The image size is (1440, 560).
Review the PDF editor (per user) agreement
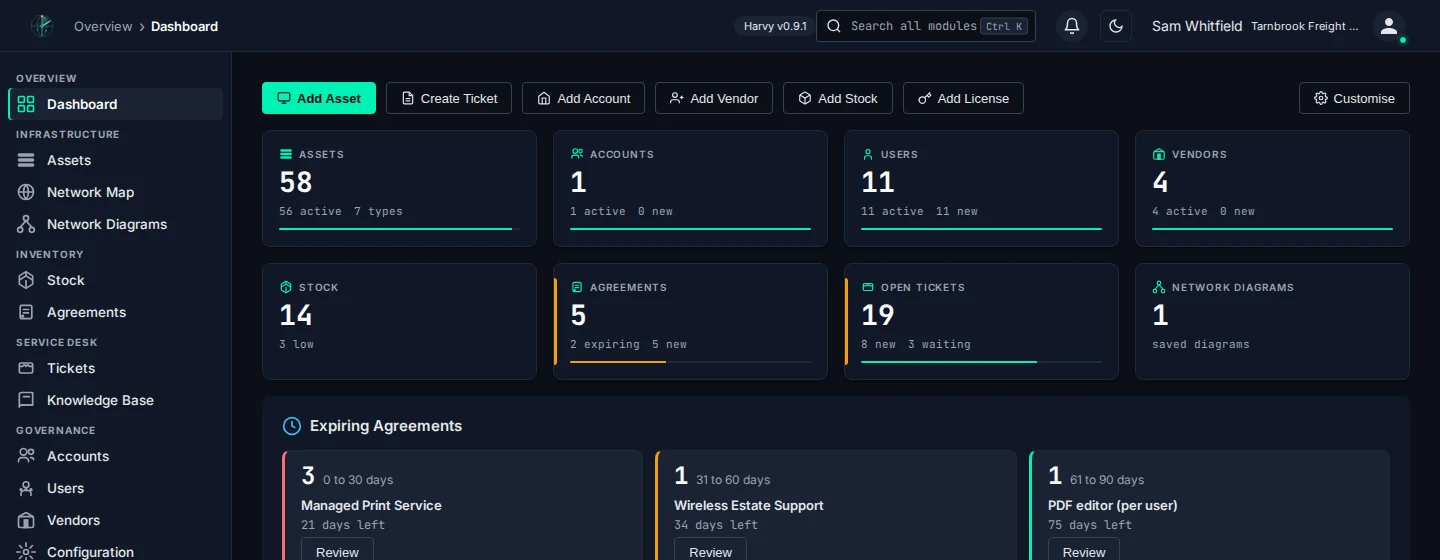[x=1084, y=550]
